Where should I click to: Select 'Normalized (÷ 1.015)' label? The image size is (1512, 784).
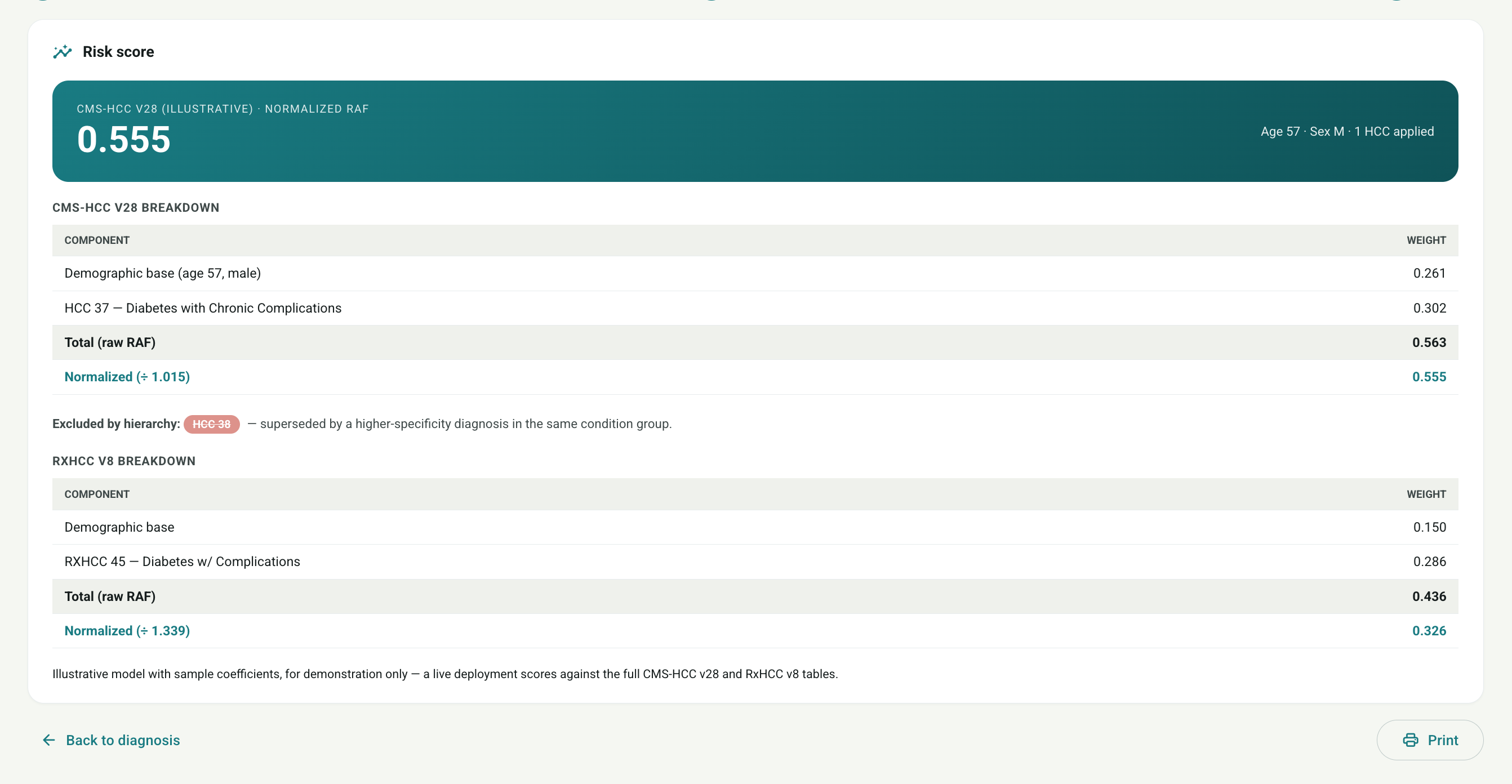point(127,377)
